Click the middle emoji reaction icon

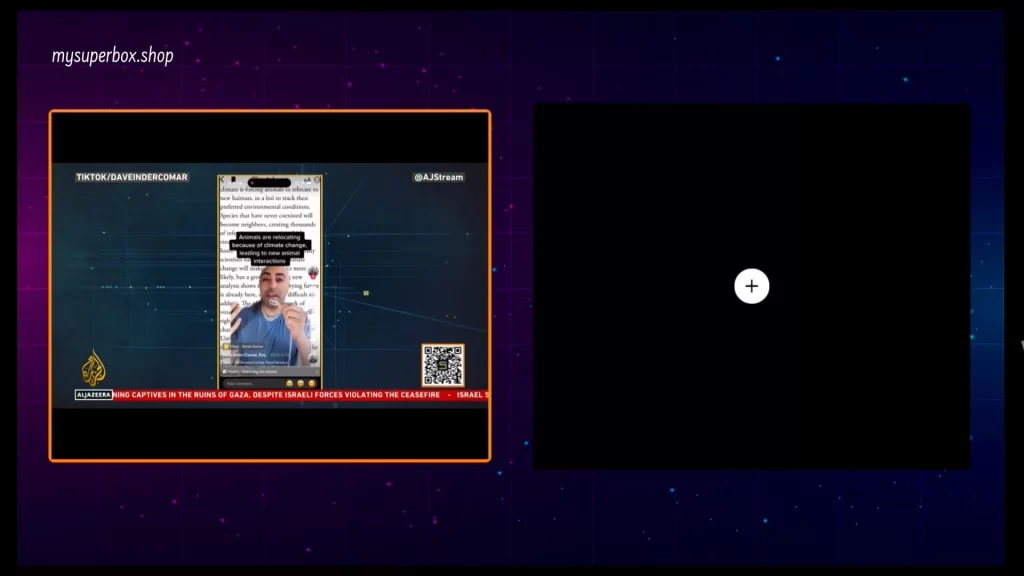pos(300,383)
